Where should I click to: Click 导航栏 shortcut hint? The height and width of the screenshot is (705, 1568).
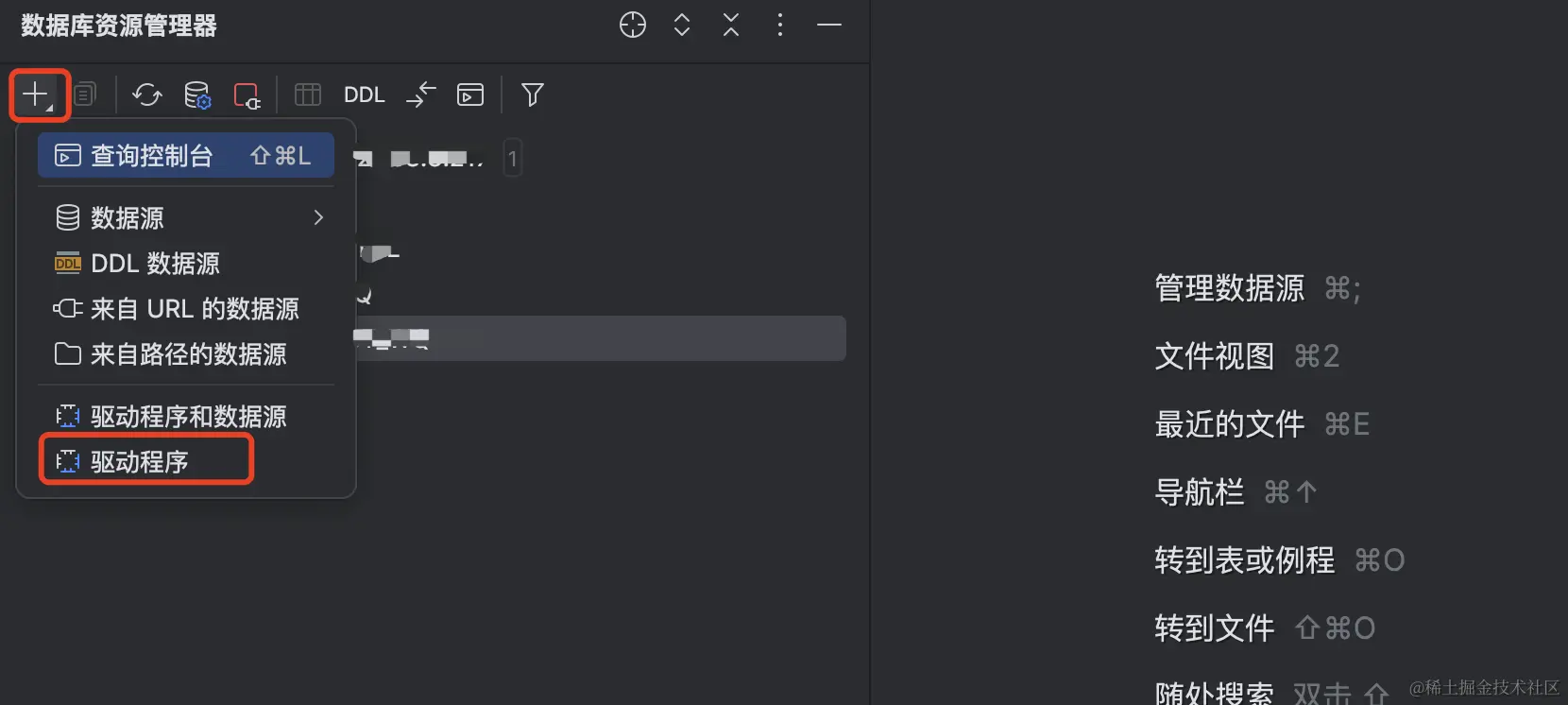pos(1236,491)
